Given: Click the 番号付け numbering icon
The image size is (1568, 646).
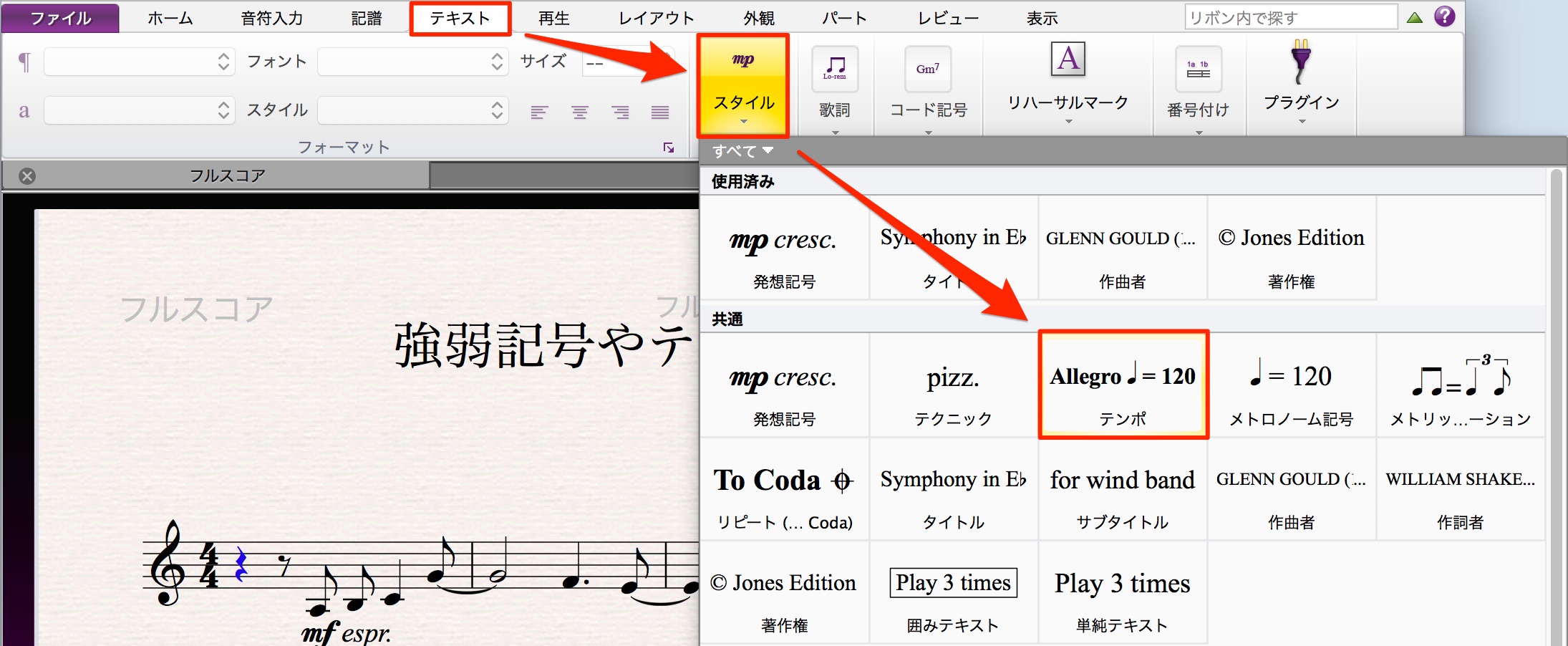Looking at the screenshot, I should pyautogui.click(x=1199, y=69).
